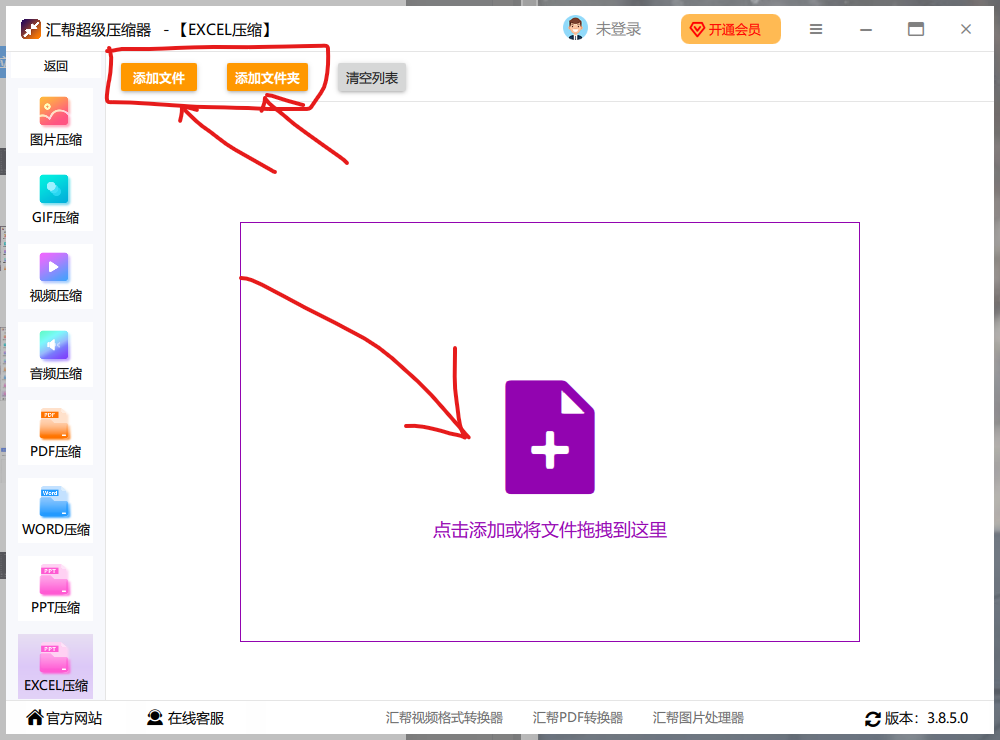This screenshot has height=740, width=1000.
Task: Click the purple add-file plus icon
Action: (550, 437)
